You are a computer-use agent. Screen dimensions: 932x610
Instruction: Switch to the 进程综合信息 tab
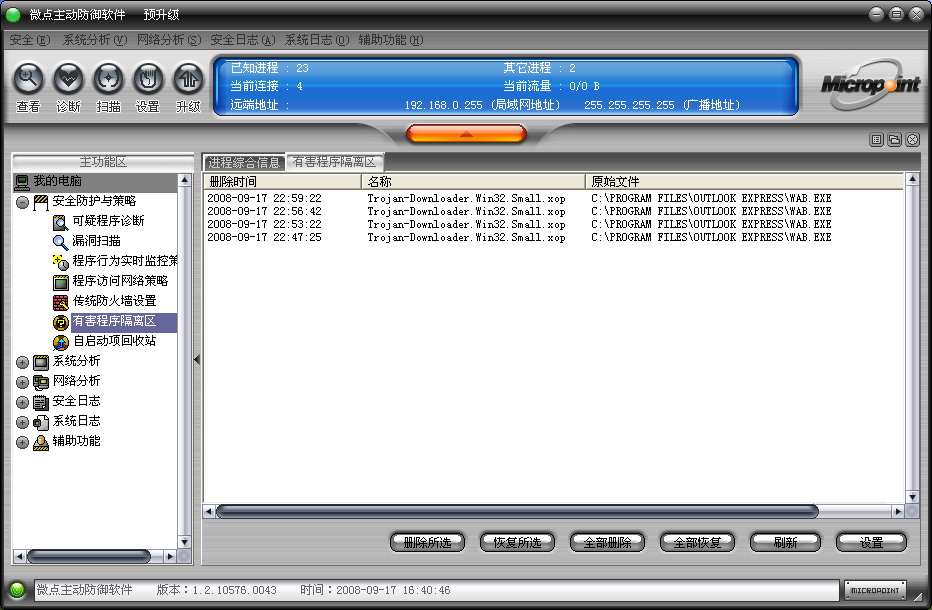[244, 162]
